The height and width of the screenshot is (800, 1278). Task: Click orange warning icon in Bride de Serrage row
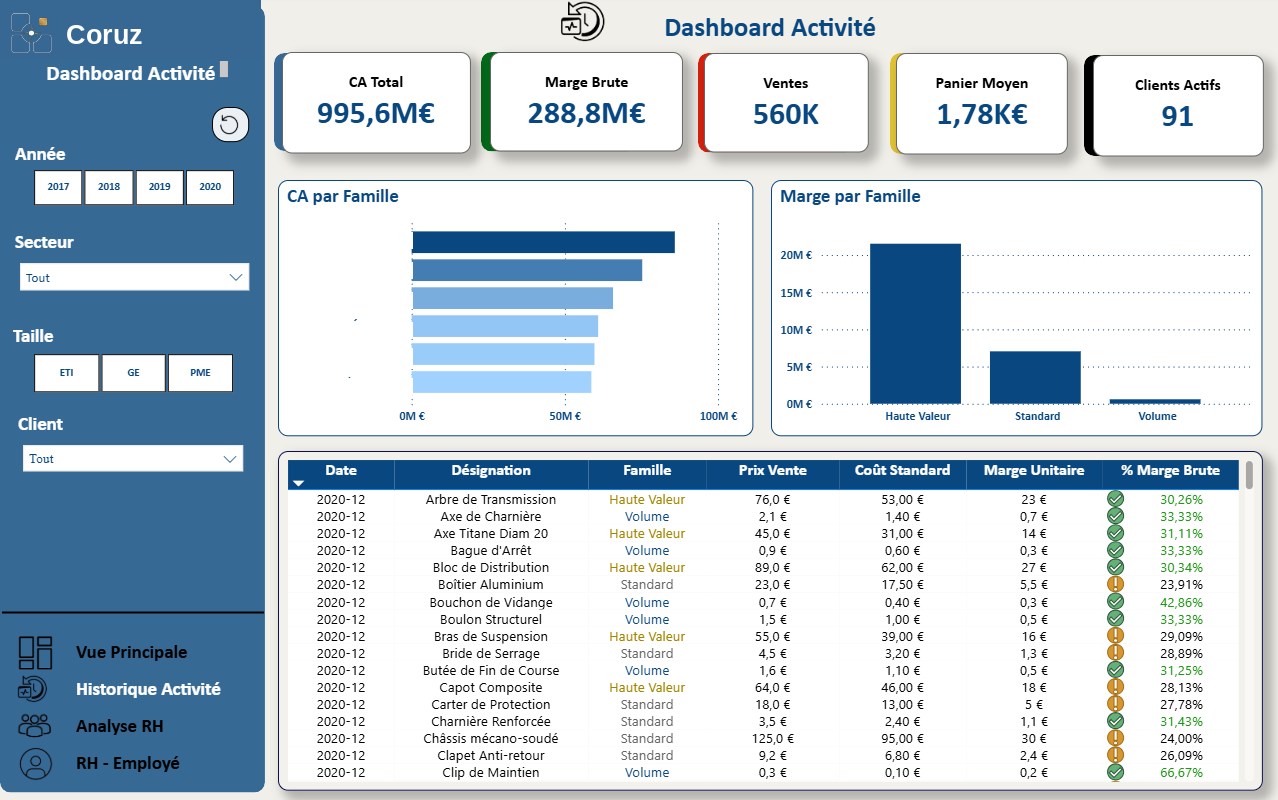(1115, 653)
